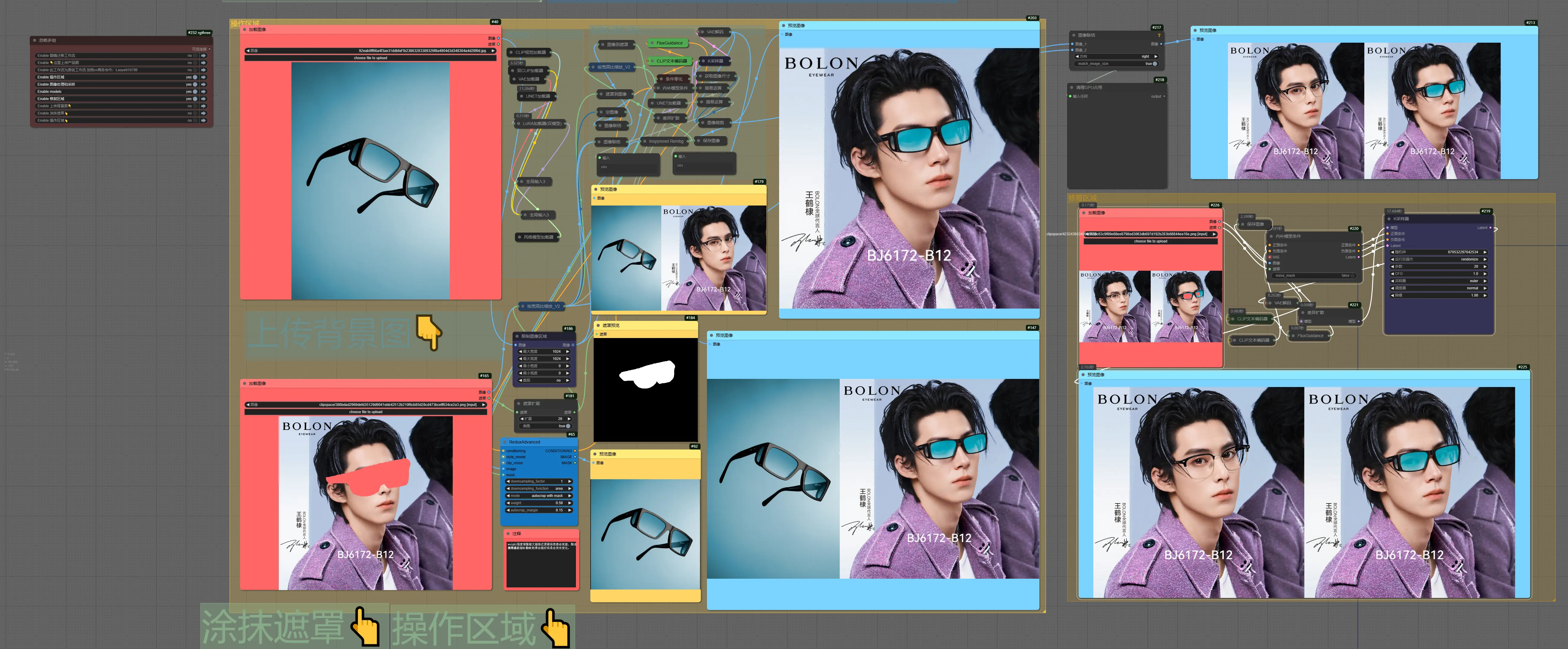Click the K采样器 node #219 title bar
The height and width of the screenshot is (649, 1568).
[1438, 218]
